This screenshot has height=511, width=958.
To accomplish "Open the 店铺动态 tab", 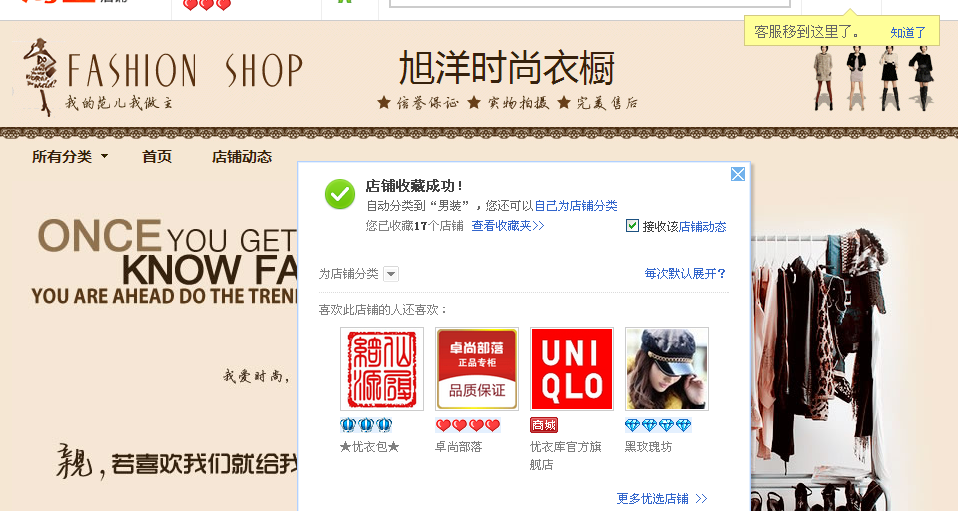I will coord(242,156).
